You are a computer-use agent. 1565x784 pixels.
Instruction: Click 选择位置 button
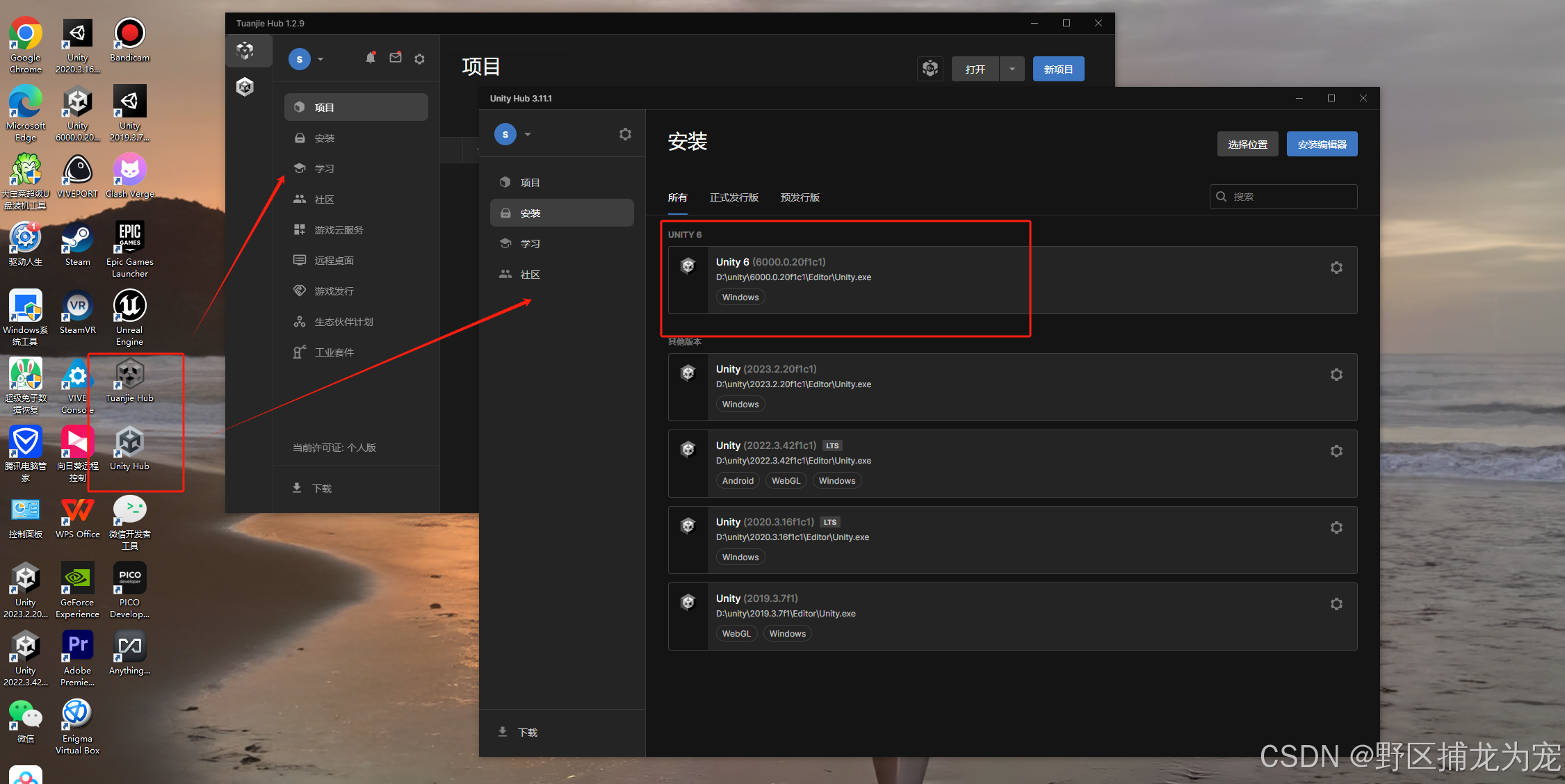1247,145
